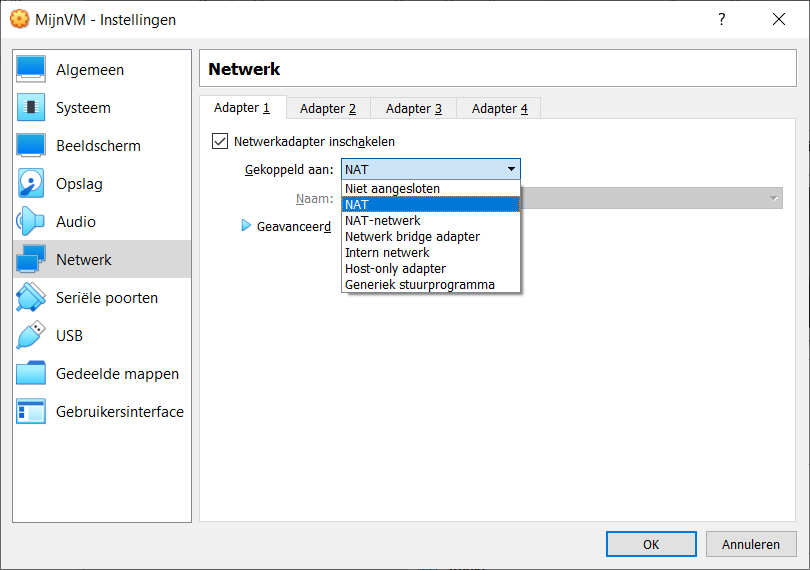Select the Gebruikersinterface icon
Viewport: 810px width, 570px height.
(31, 412)
